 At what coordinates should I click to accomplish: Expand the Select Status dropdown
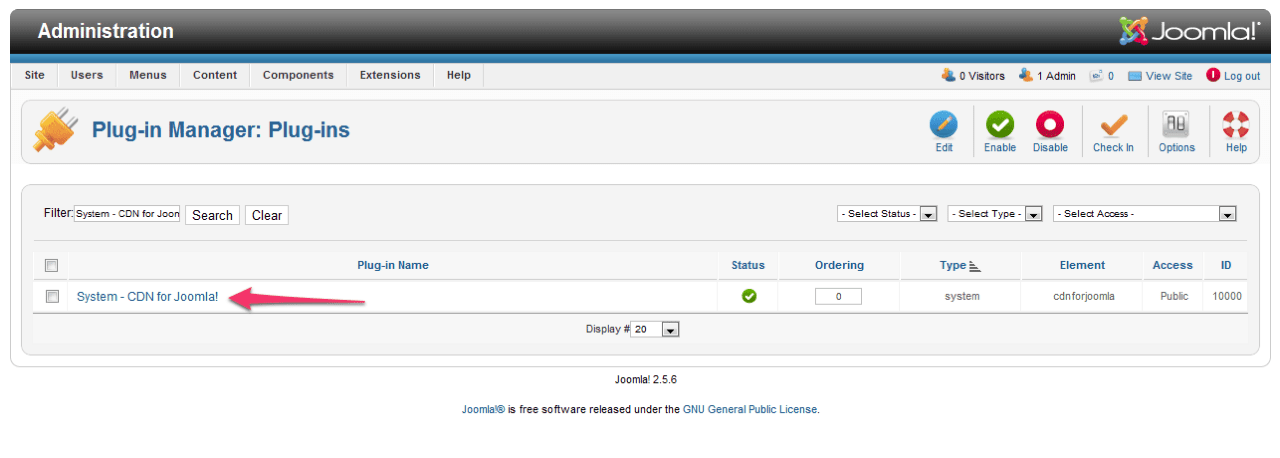887,214
